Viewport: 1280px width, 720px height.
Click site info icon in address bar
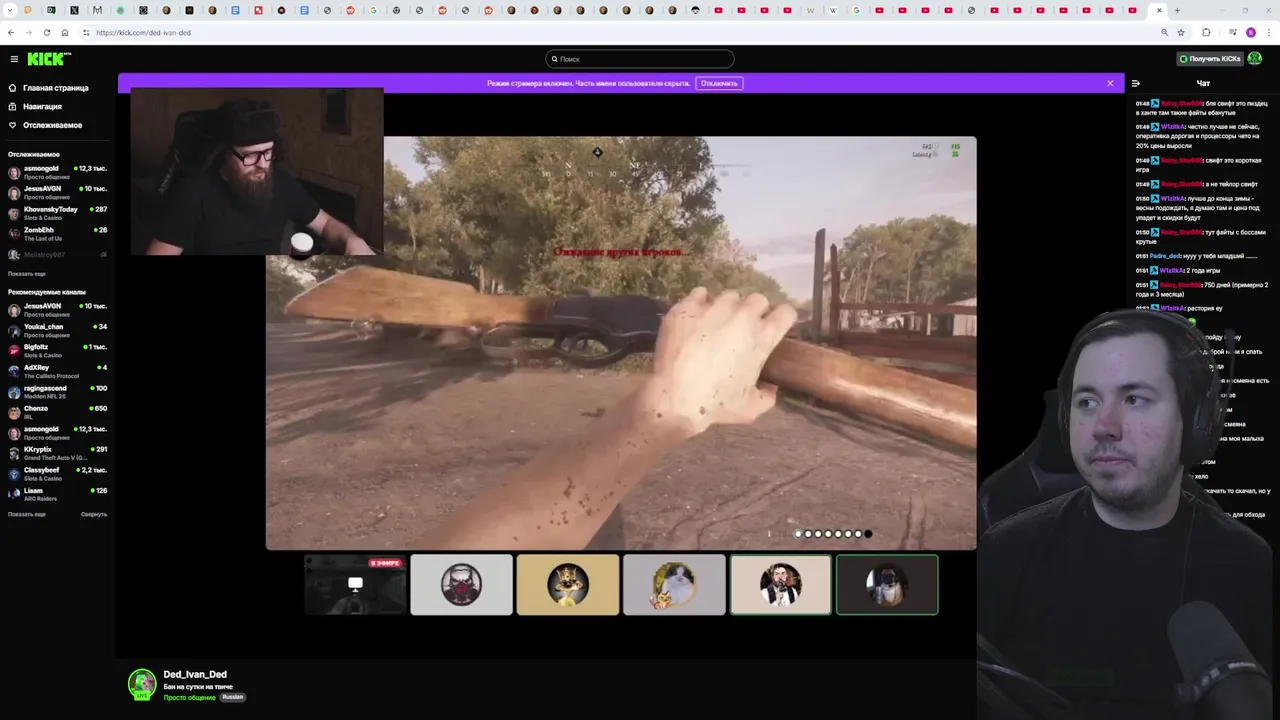coord(87,32)
